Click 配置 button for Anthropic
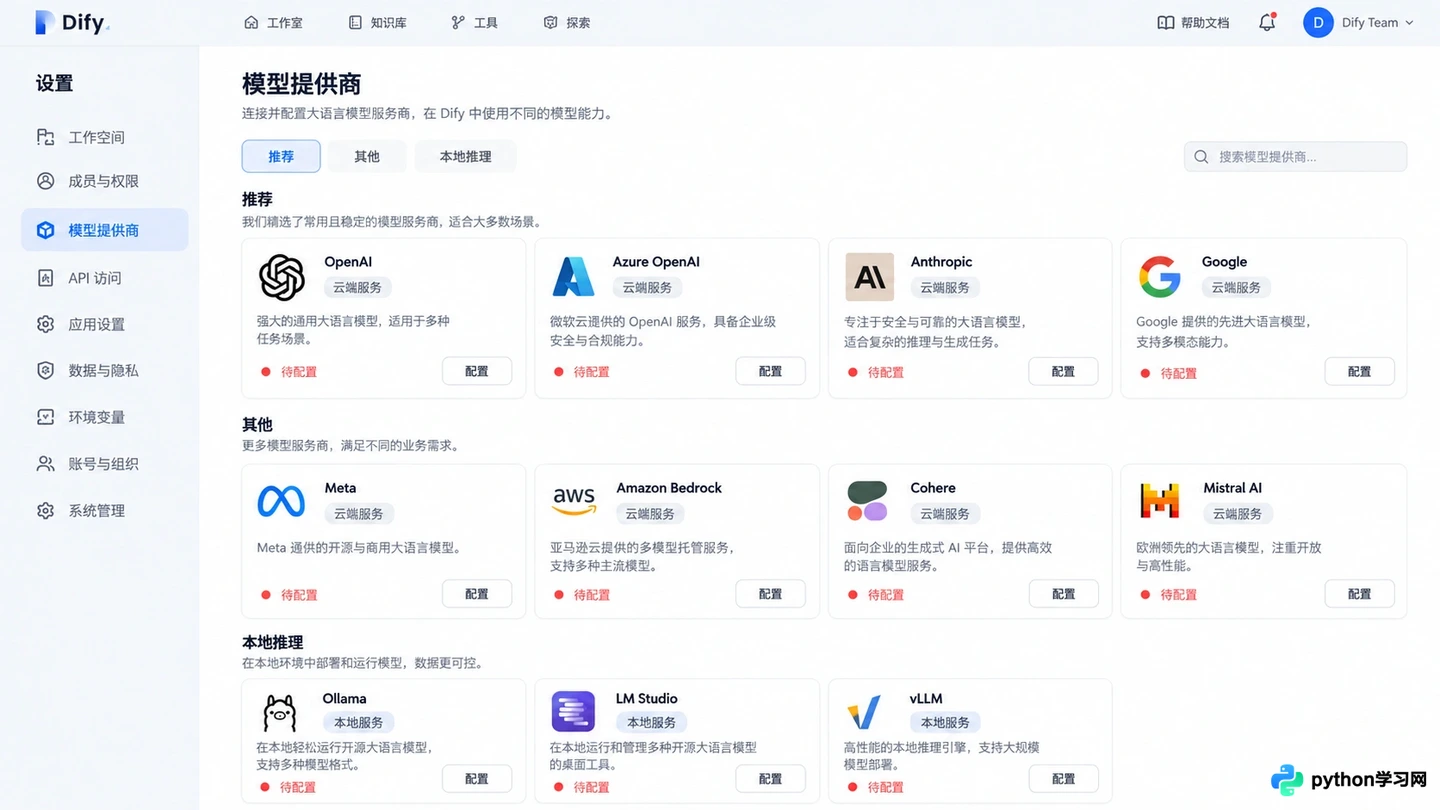 pyautogui.click(x=1063, y=371)
